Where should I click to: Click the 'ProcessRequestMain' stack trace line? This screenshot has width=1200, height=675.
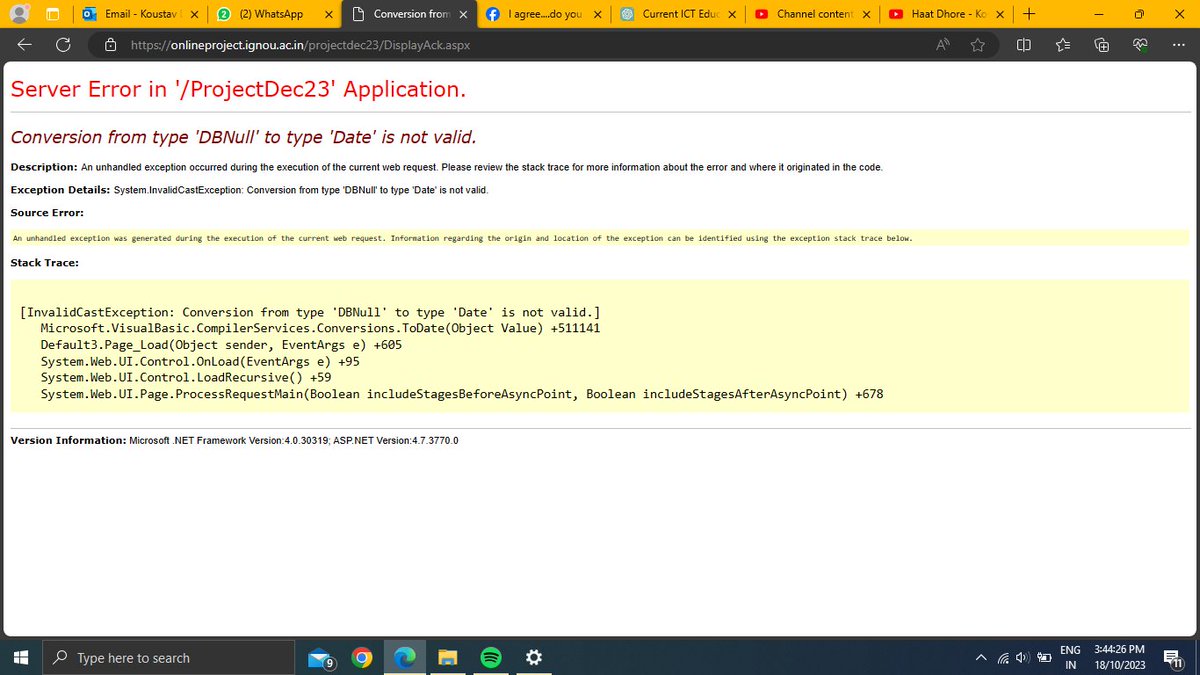(x=462, y=395)
